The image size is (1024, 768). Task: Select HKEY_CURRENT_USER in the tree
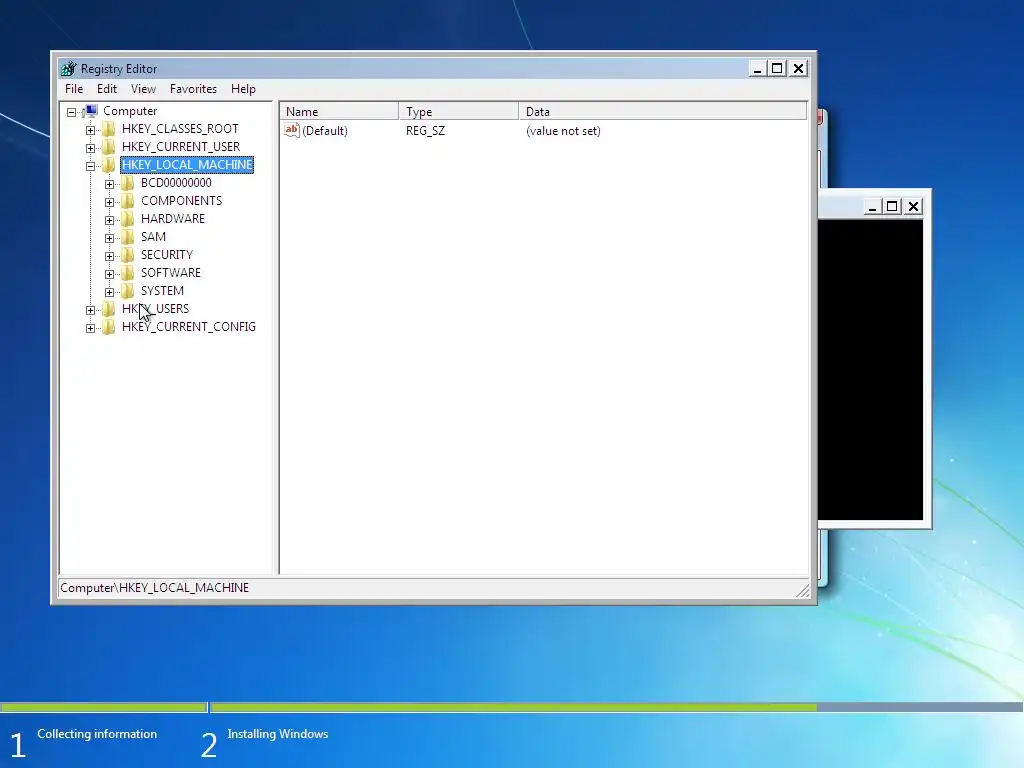pyautogui.click(x=181, y=146)
